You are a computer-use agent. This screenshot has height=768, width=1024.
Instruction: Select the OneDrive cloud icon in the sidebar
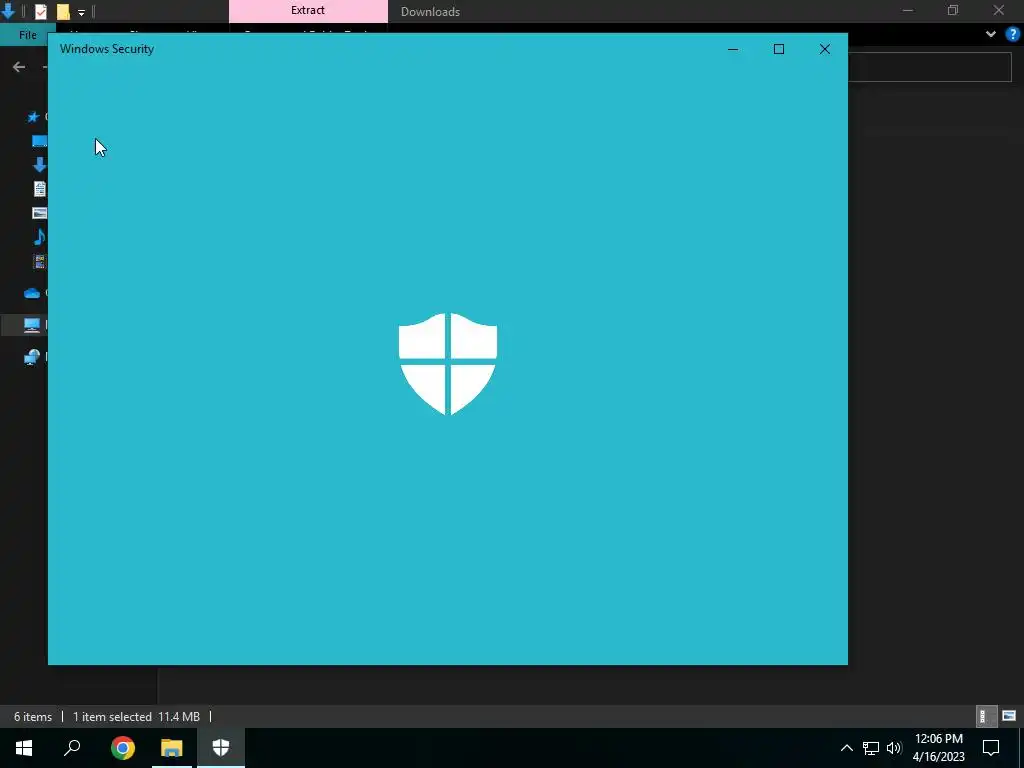(31, 293)
